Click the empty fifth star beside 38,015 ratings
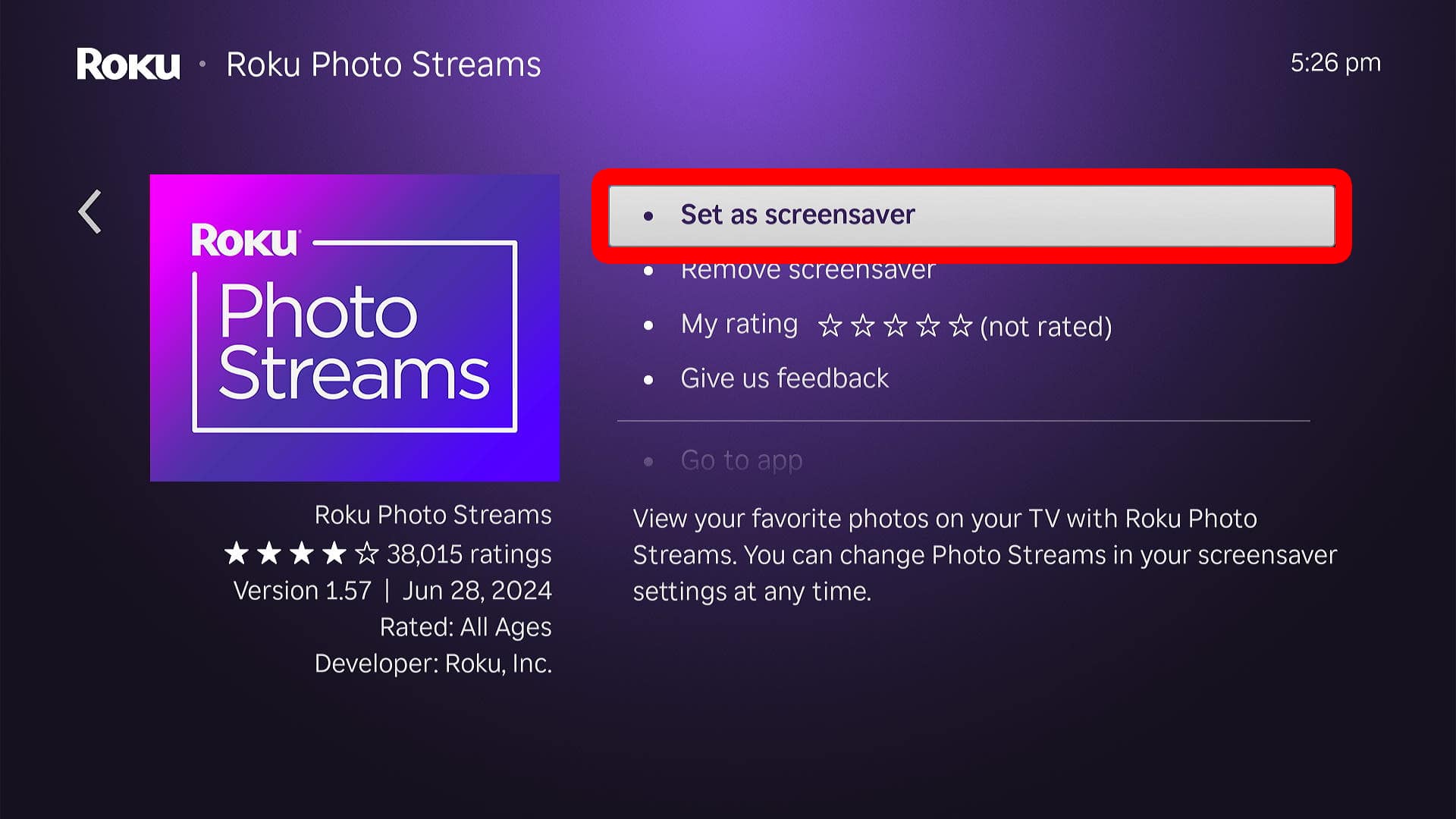 point(366,554)
